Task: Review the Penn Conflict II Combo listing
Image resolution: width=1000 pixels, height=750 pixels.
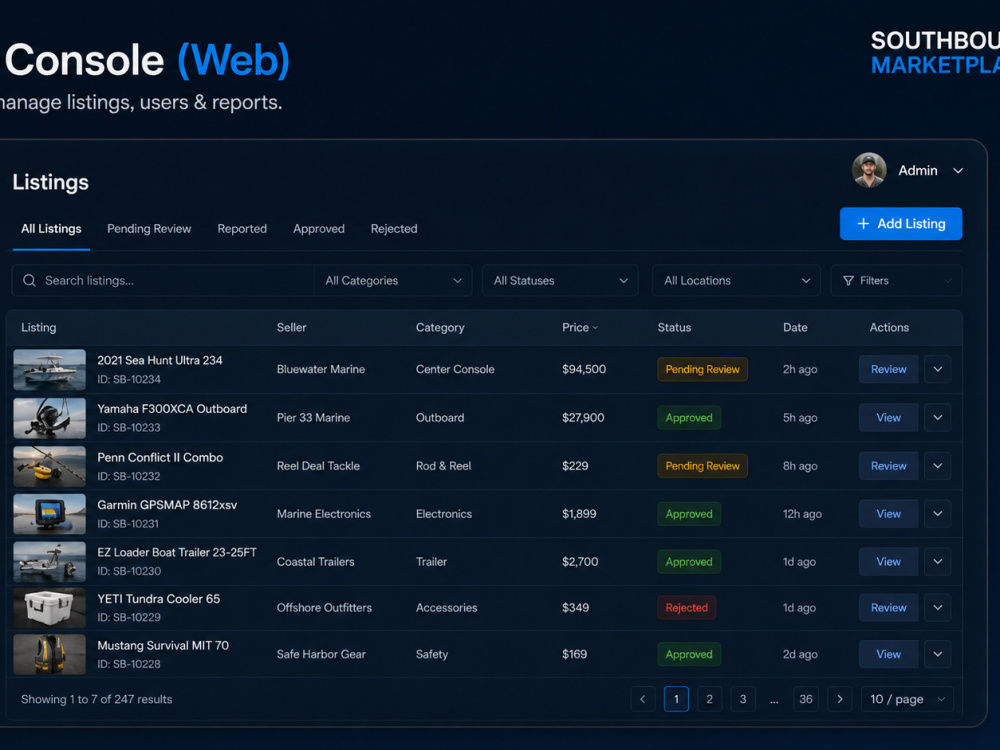Action: (x=888, y=466)
